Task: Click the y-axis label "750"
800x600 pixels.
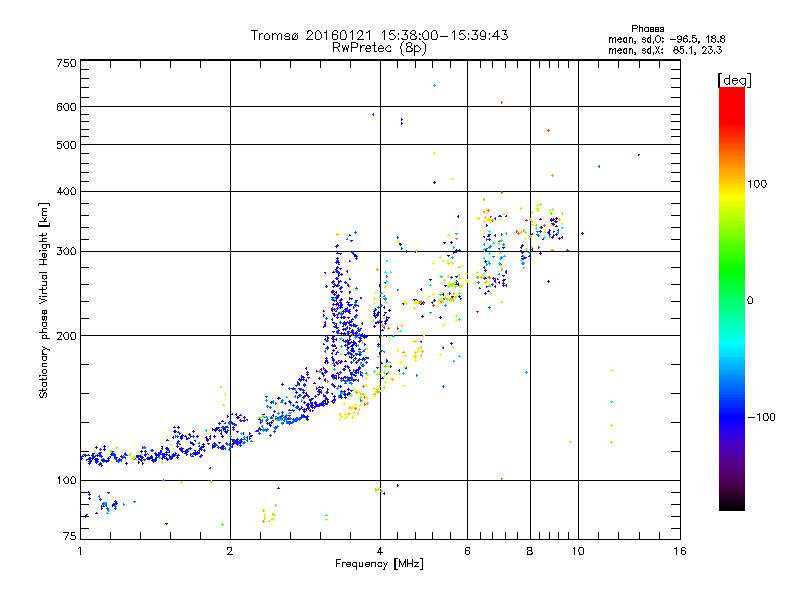Action: pyautogui.click(x=67, y=63)
